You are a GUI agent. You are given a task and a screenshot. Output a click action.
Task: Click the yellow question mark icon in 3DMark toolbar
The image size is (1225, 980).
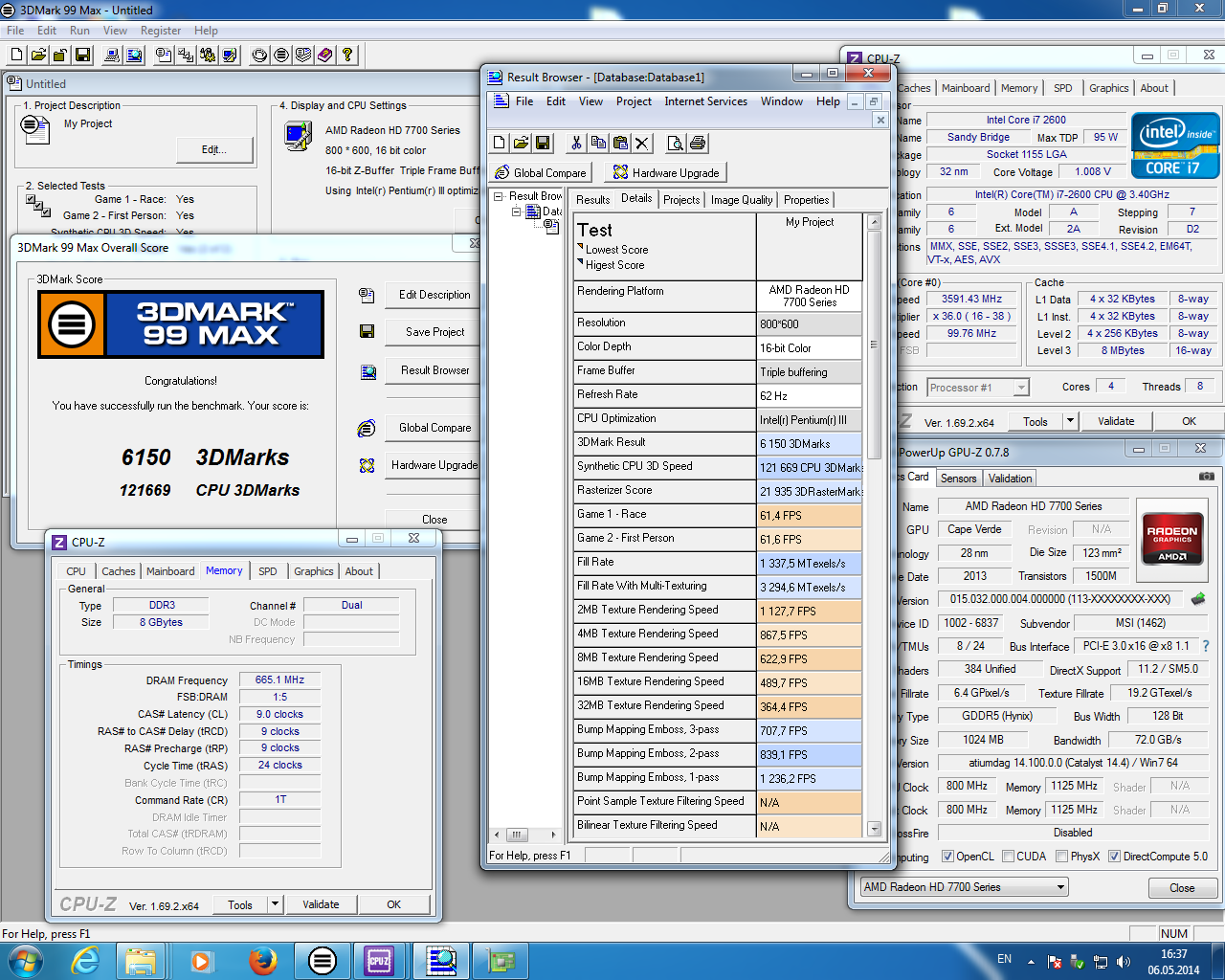347,56
